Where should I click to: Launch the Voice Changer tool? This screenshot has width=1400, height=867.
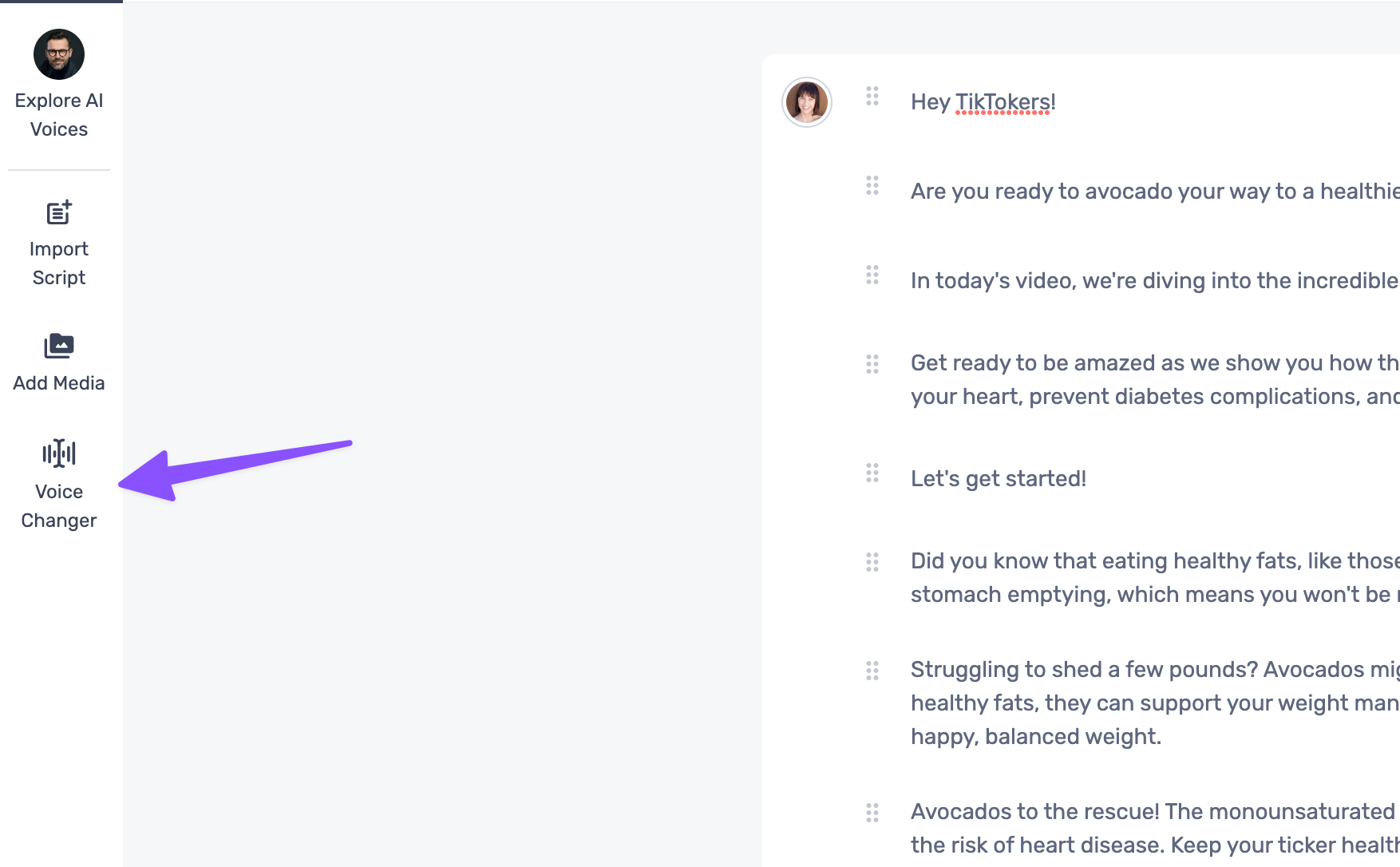59,453
